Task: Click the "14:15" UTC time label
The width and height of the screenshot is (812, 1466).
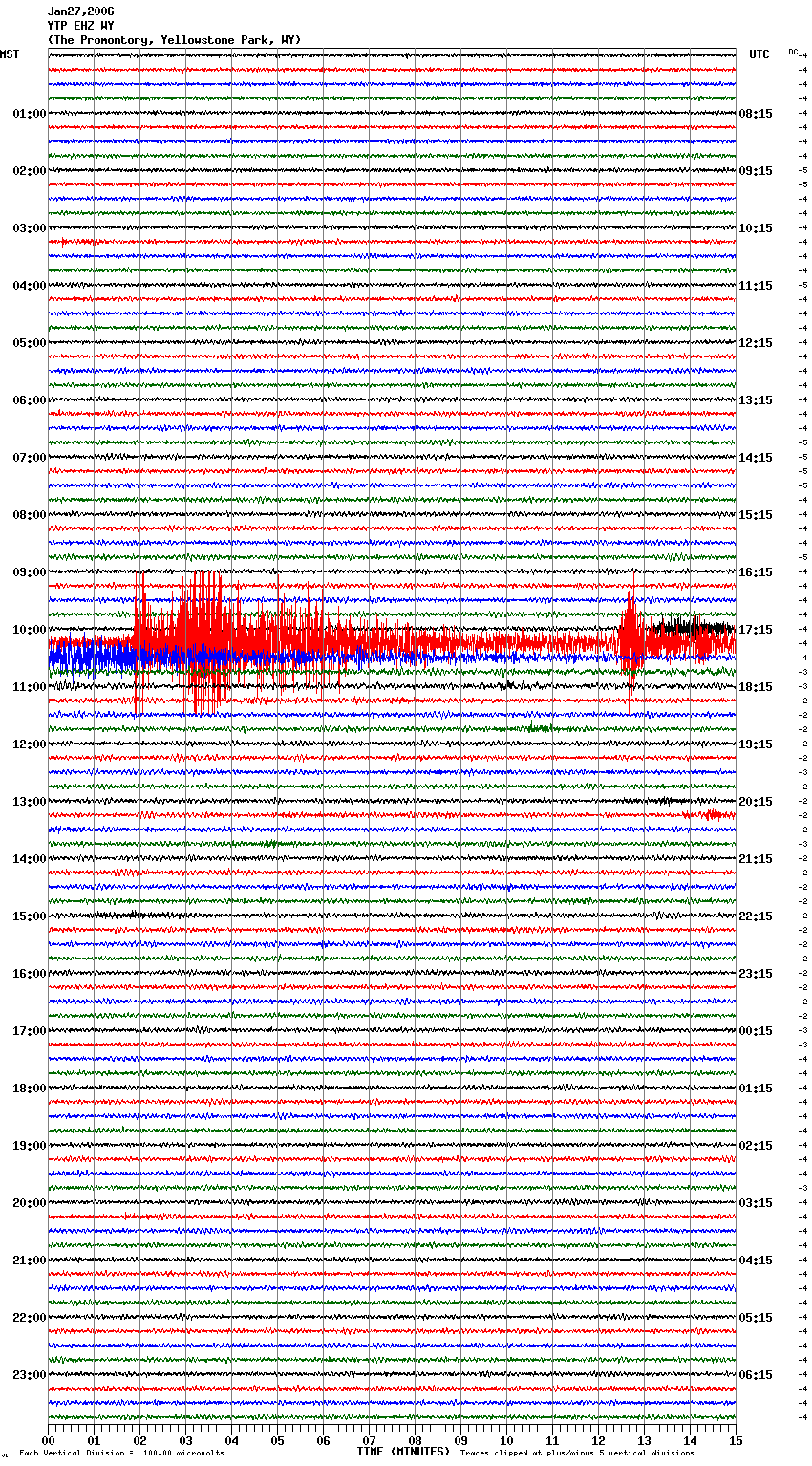Action: (x=756, y=458)
